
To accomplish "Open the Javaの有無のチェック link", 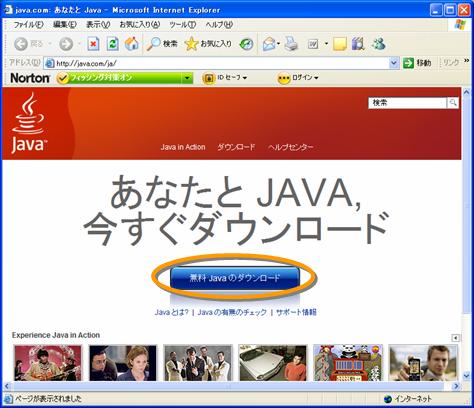I will coord(232,312).
